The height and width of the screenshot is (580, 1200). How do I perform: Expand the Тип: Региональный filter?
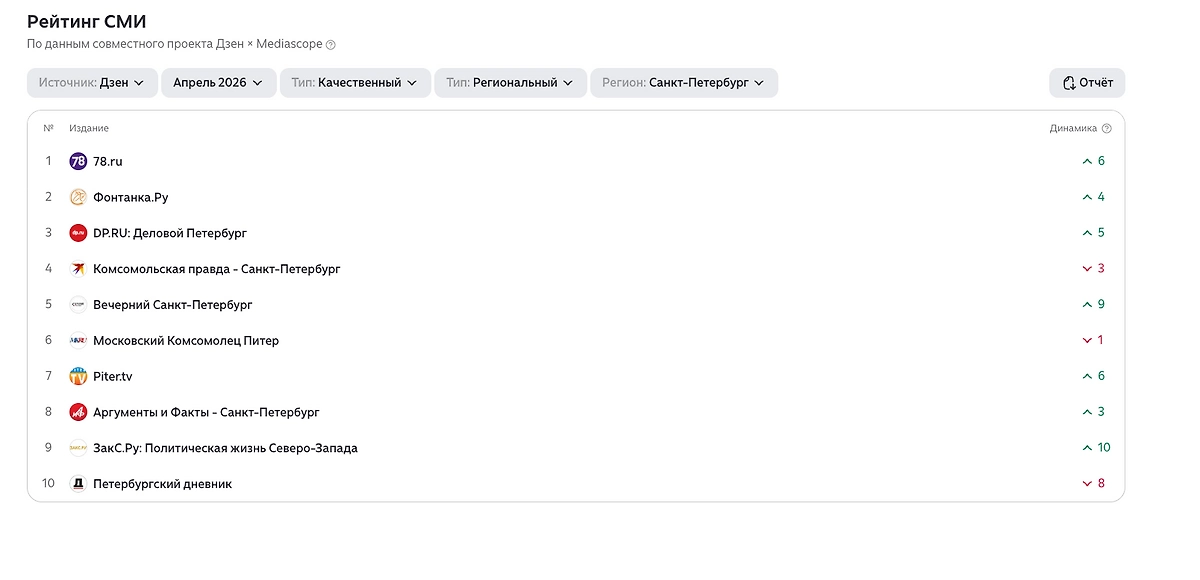click(x=510, y=83)
